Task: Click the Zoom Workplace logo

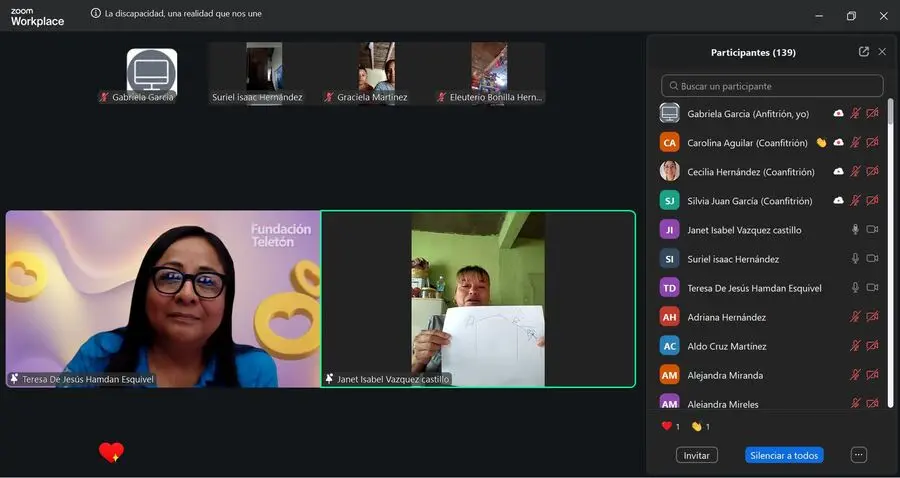Action: coord(37,18)
